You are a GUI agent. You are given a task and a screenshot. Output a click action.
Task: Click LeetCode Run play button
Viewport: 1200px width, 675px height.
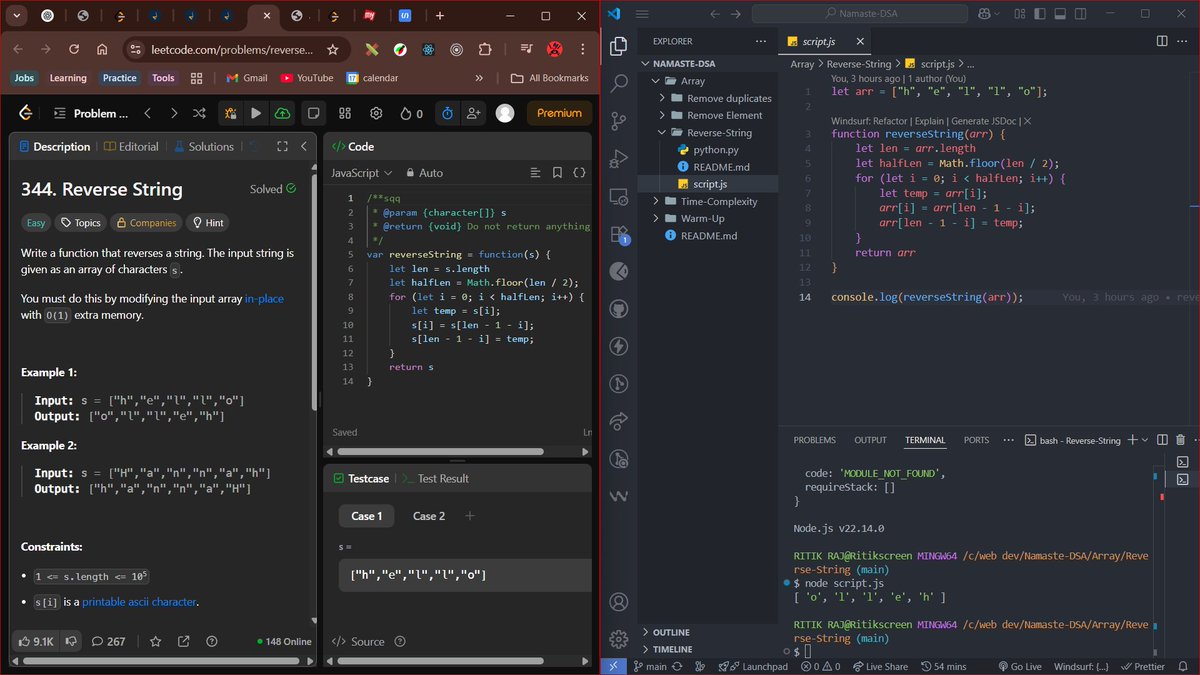pos(256,113)
